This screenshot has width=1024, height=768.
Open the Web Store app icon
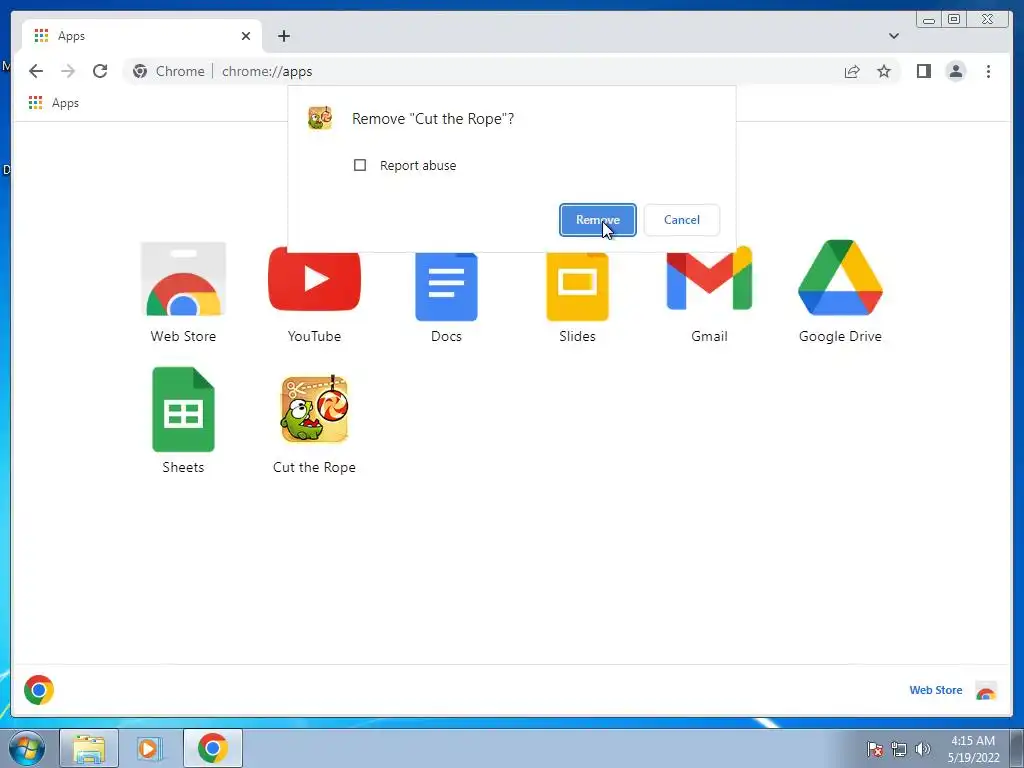tap(184, 280)
